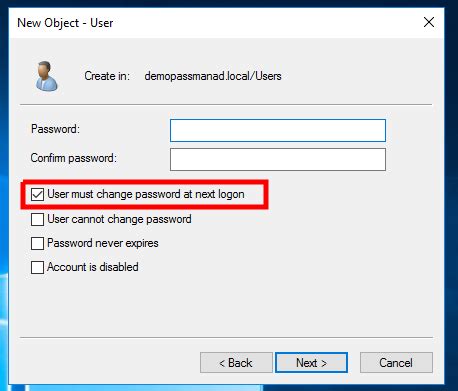The image size is (458, 391).
Task: Check the Account is disabled box
Action: click(x=37, y=267)
